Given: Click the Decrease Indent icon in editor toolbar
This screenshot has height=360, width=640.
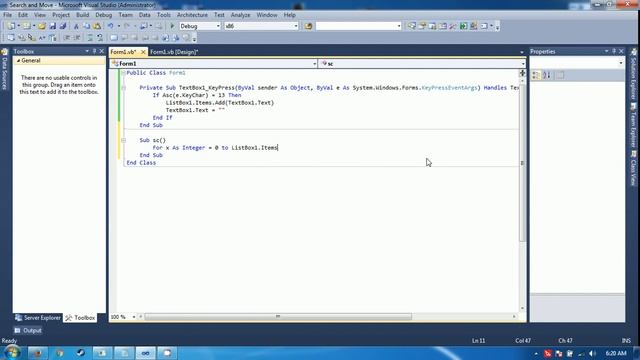Looking at the screenshot, I should [66, 38].
